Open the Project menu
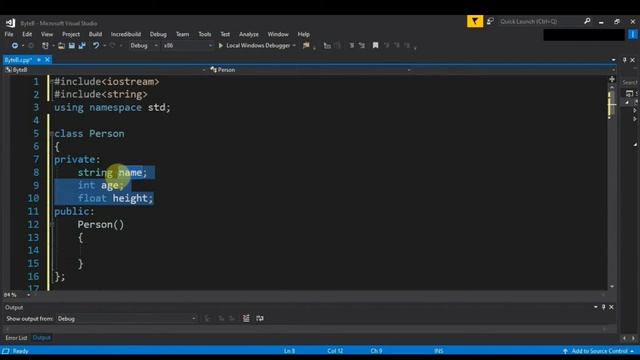This screenshot has width=640, height=360. (x=71, y=34)
